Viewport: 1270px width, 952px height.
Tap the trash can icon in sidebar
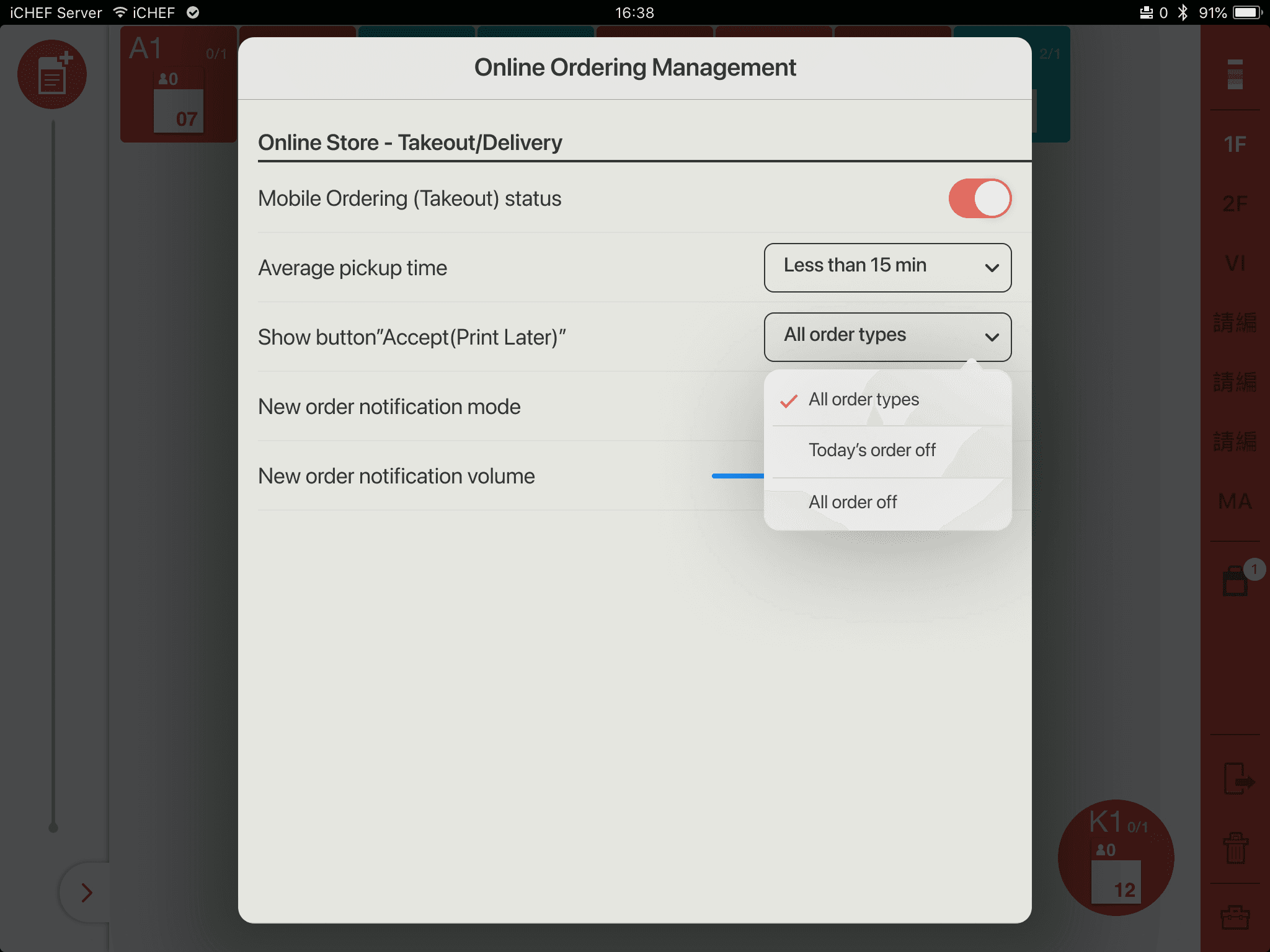(1235, 848)
